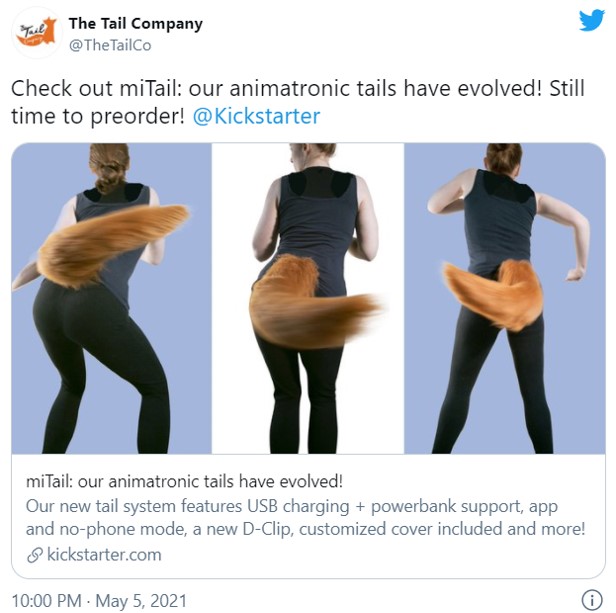The image size is (616, 613).
Task: Open the right tail photo panel
Action: tap(505, 298)
